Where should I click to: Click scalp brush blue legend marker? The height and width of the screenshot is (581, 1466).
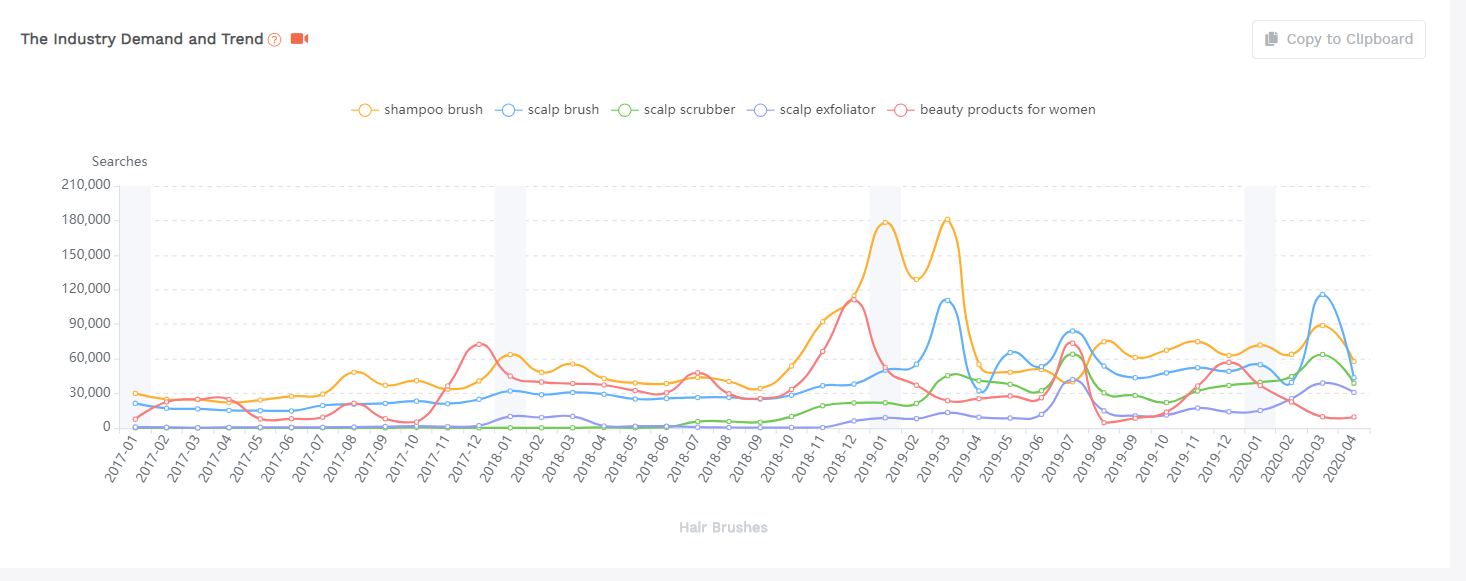point(509,110)
